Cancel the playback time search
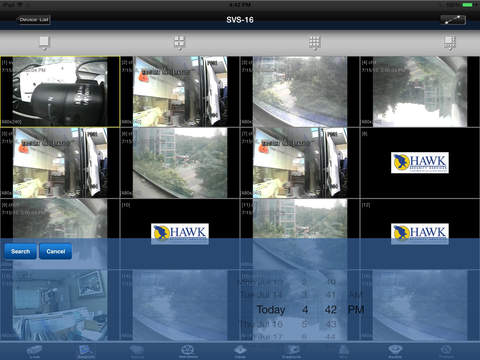 56,251
